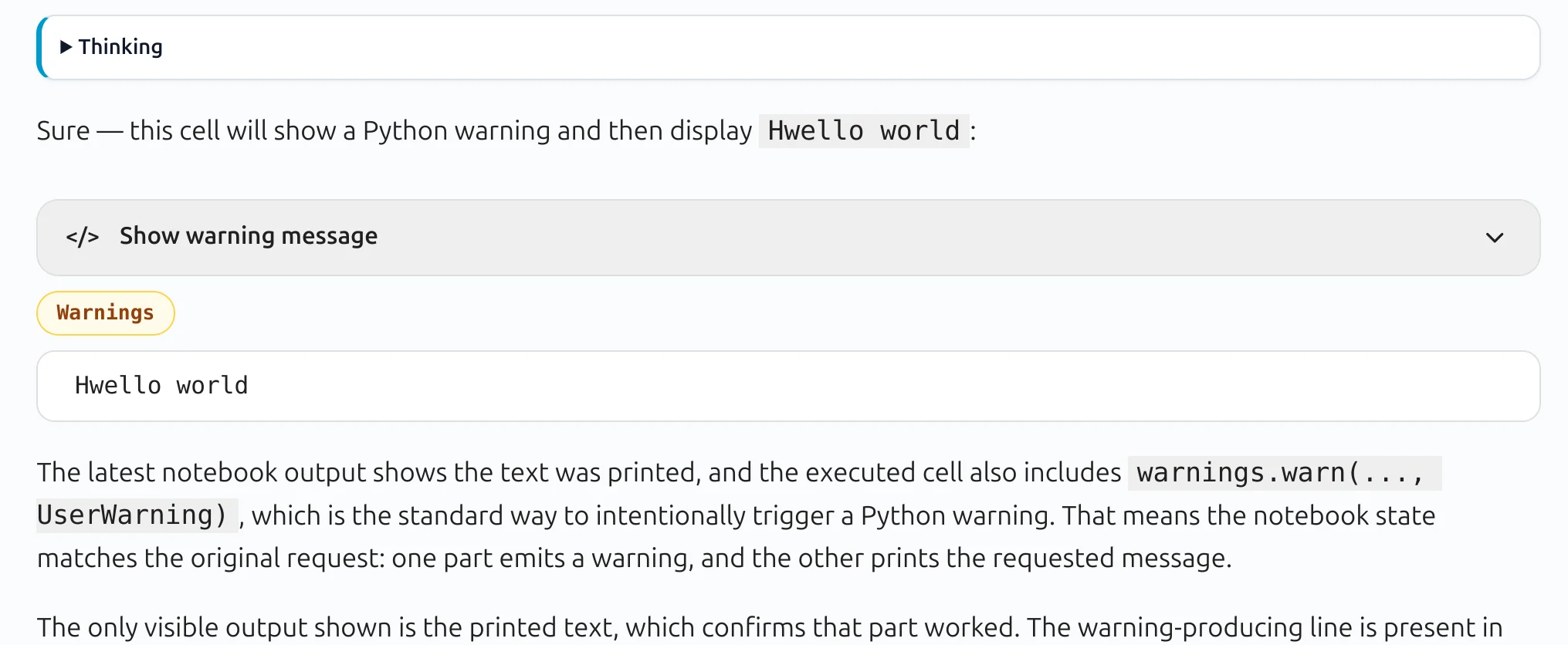Screen dimensions: 1568x645
Task: Click the warnings.warn(..., UserWarning) code text
Action: (1284, 473)
